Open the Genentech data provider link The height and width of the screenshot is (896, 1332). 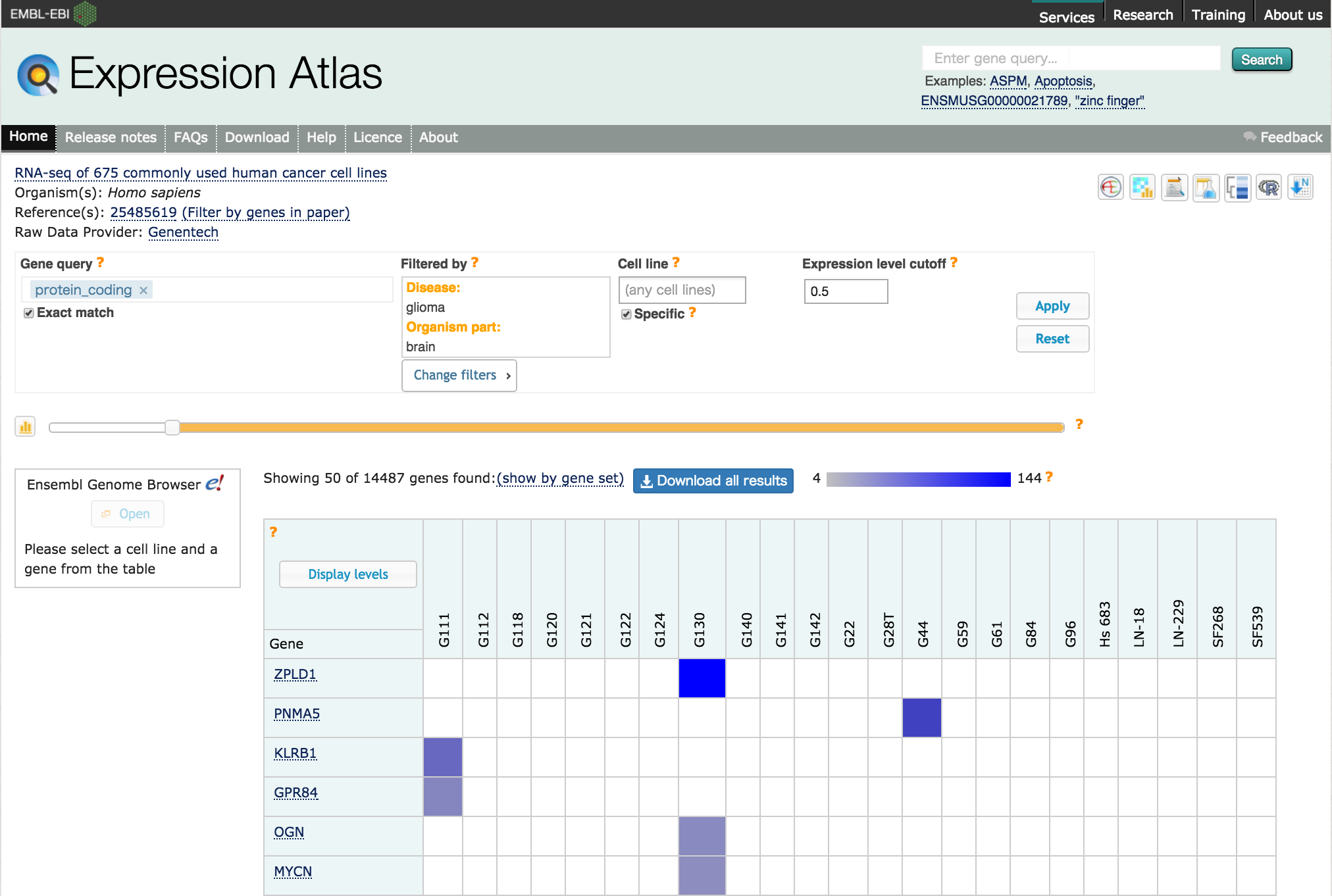click(183, 232)
